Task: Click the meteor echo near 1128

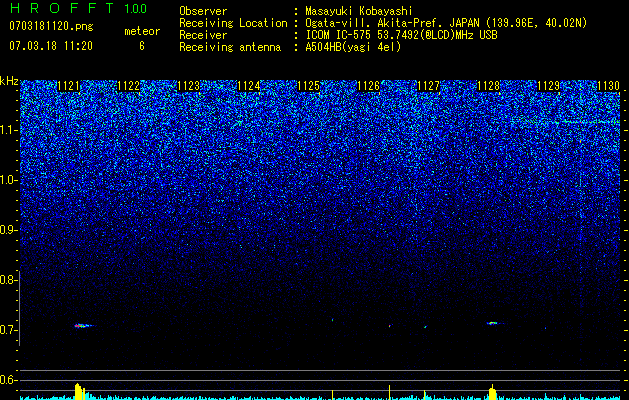Action: 493,323
